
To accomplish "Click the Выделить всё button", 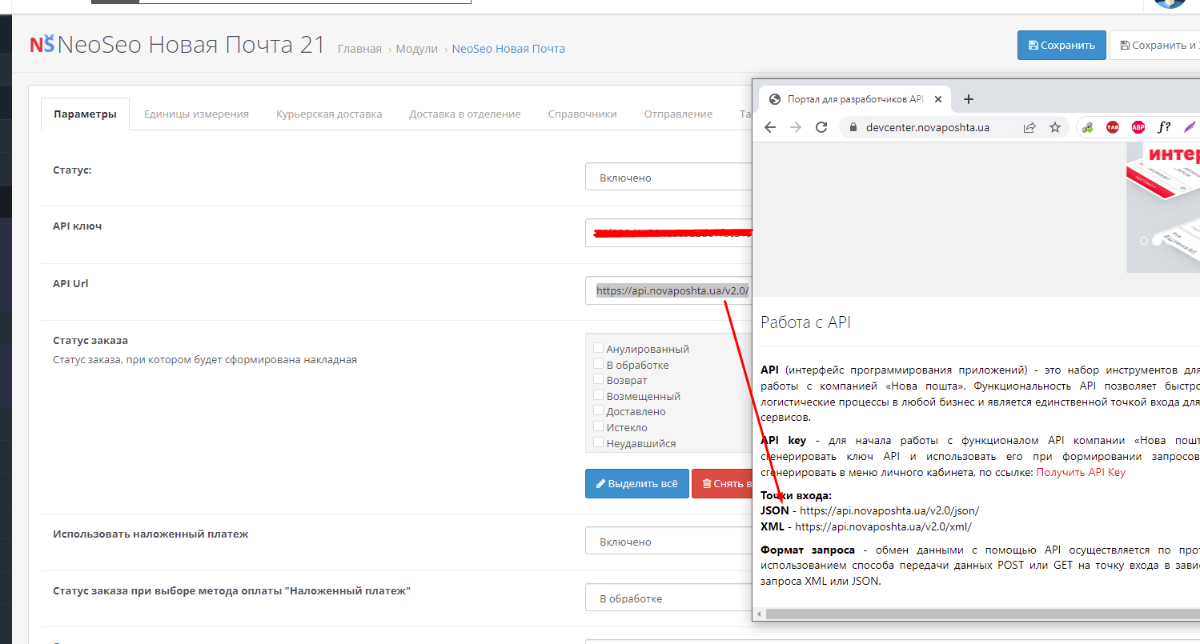I will [x=637, y=483].
